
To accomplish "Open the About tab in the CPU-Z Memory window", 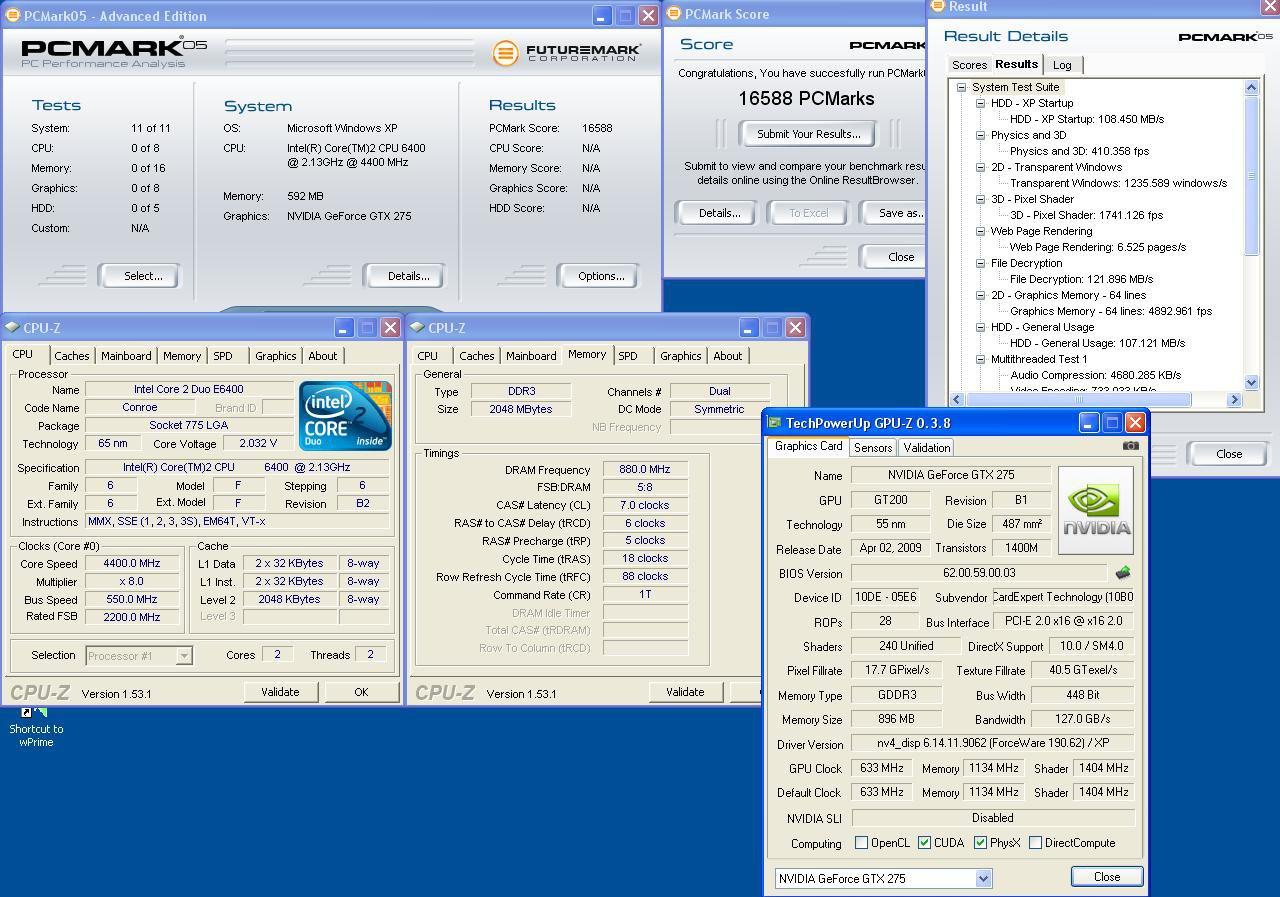I will (727, 356).
